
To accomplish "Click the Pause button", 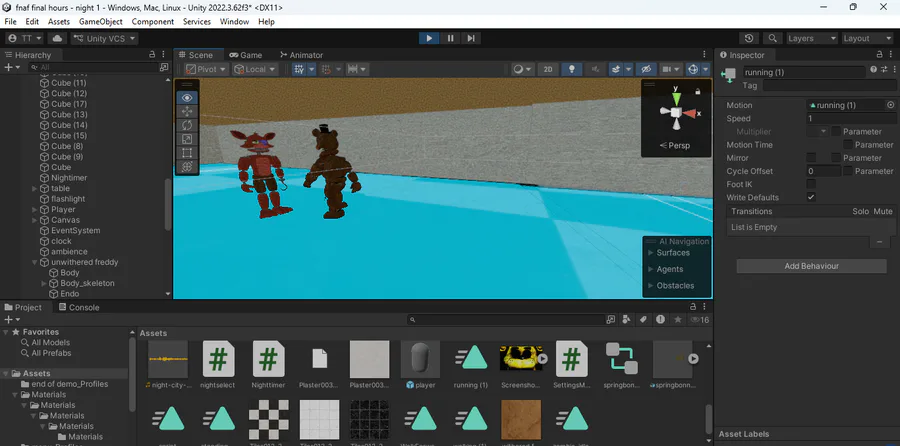I will (x=451, y=38).
